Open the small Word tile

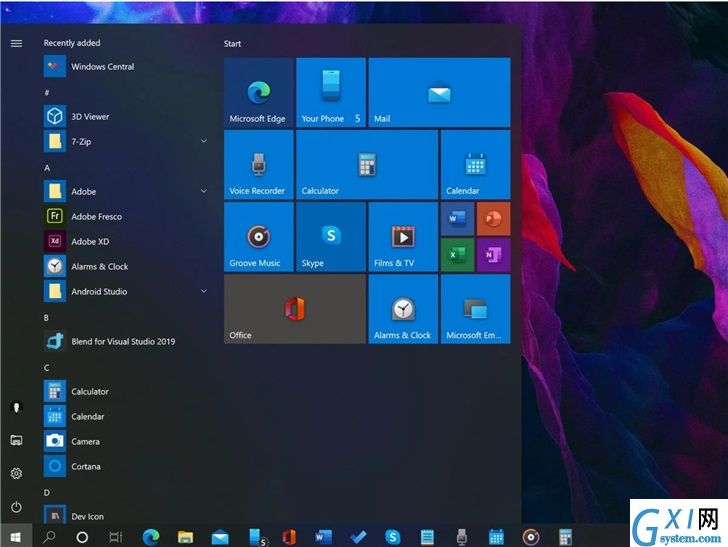coord(457,219)
